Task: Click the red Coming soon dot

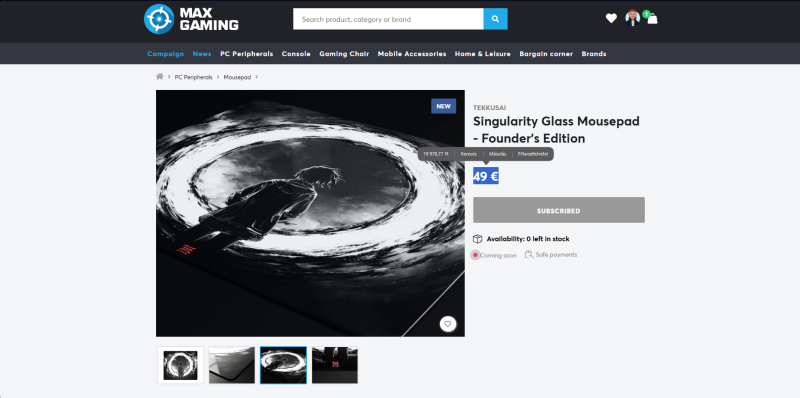Action: click(475, 255)
